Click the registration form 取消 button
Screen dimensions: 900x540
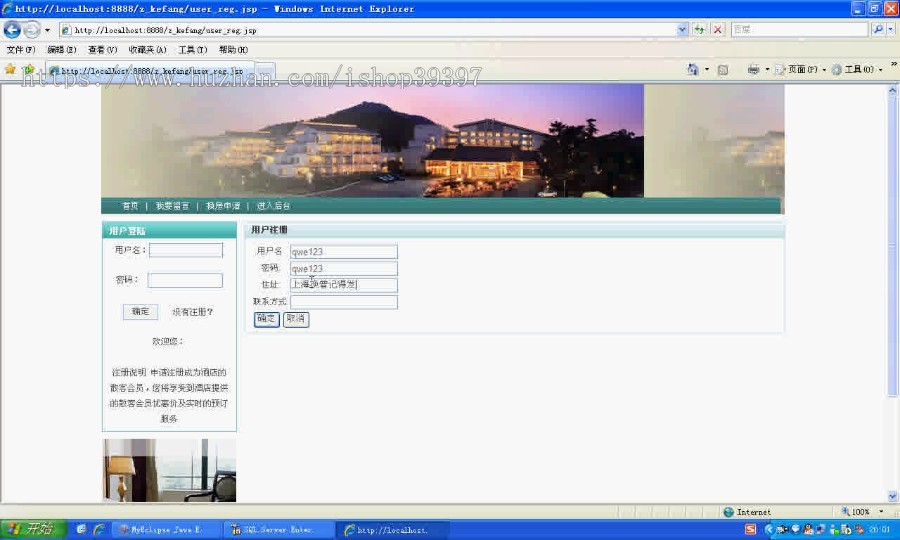click(x=296, y=319)
